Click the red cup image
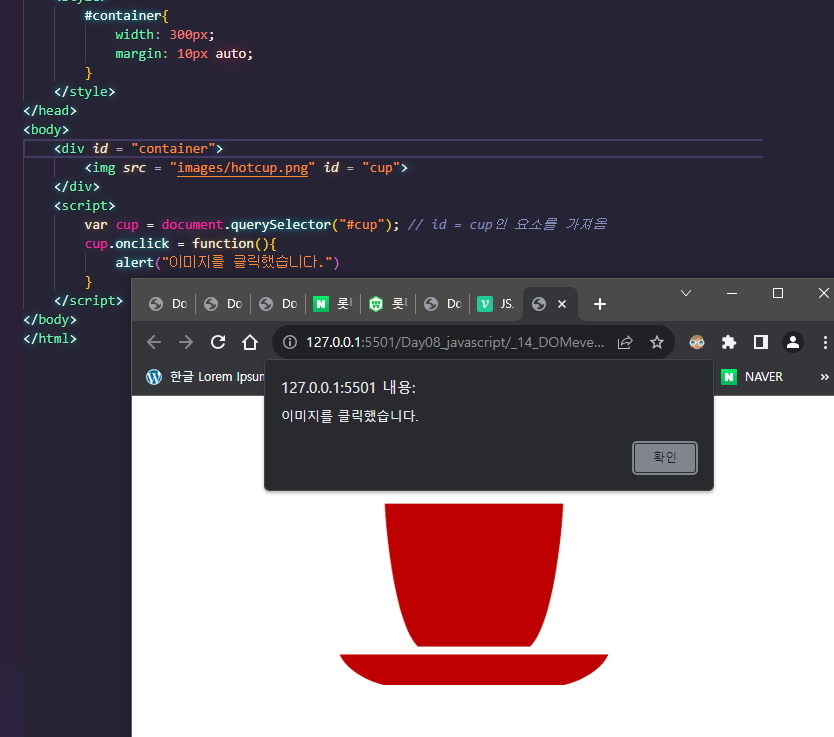 473,593
